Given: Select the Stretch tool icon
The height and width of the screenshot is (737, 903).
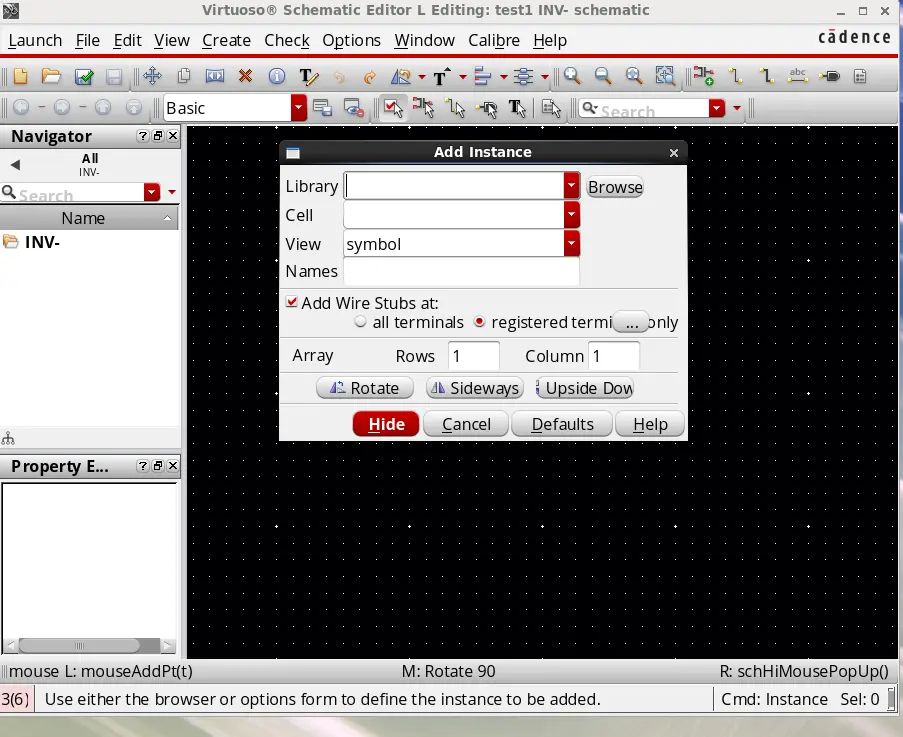Looking at the screenshot, I should (215, 76).
